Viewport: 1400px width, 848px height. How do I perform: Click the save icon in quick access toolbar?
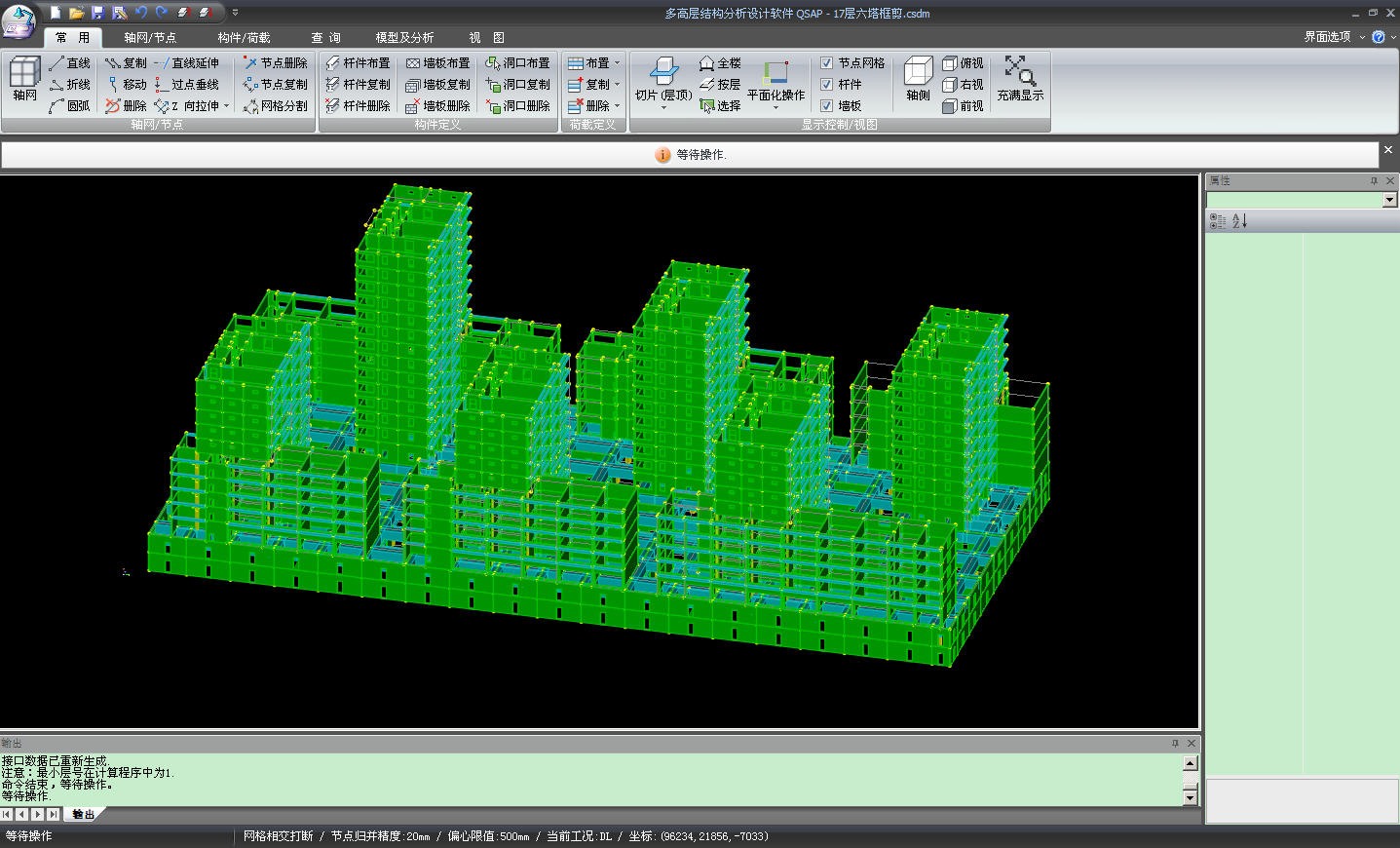point(97,13)
